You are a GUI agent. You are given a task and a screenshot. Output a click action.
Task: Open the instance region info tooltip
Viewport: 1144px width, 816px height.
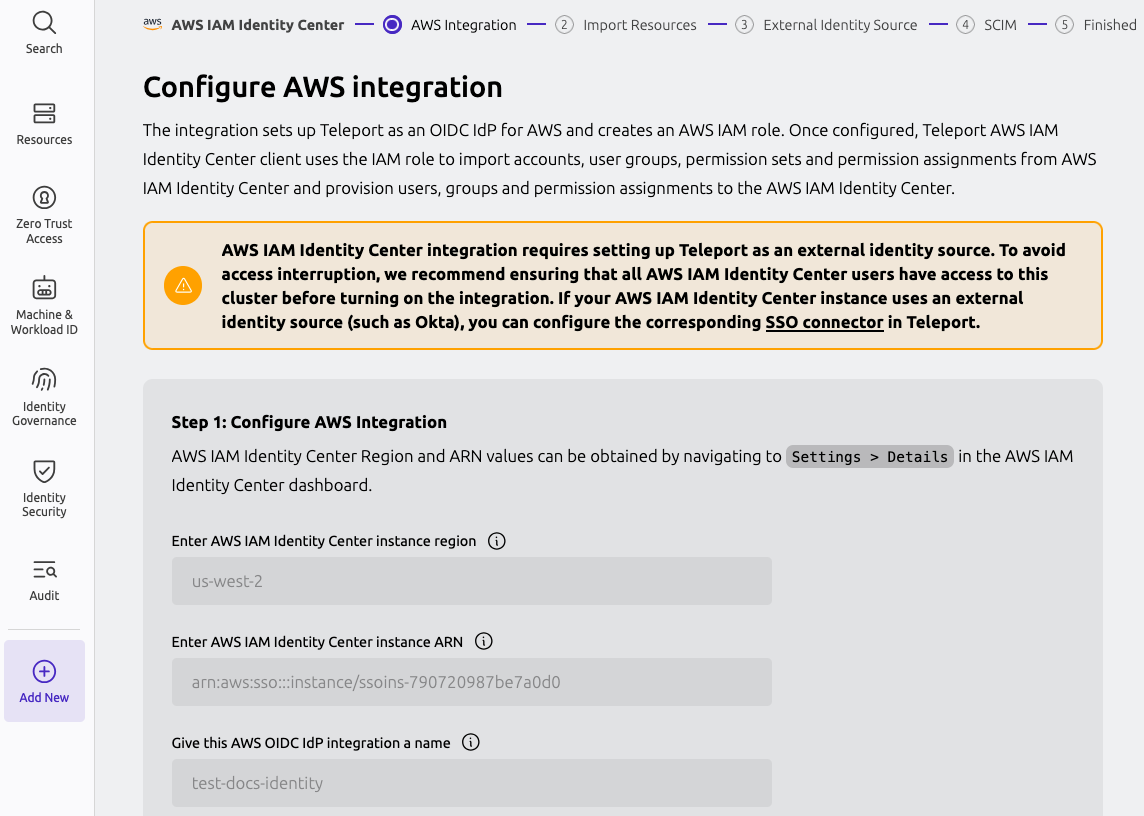coord(497,541)
